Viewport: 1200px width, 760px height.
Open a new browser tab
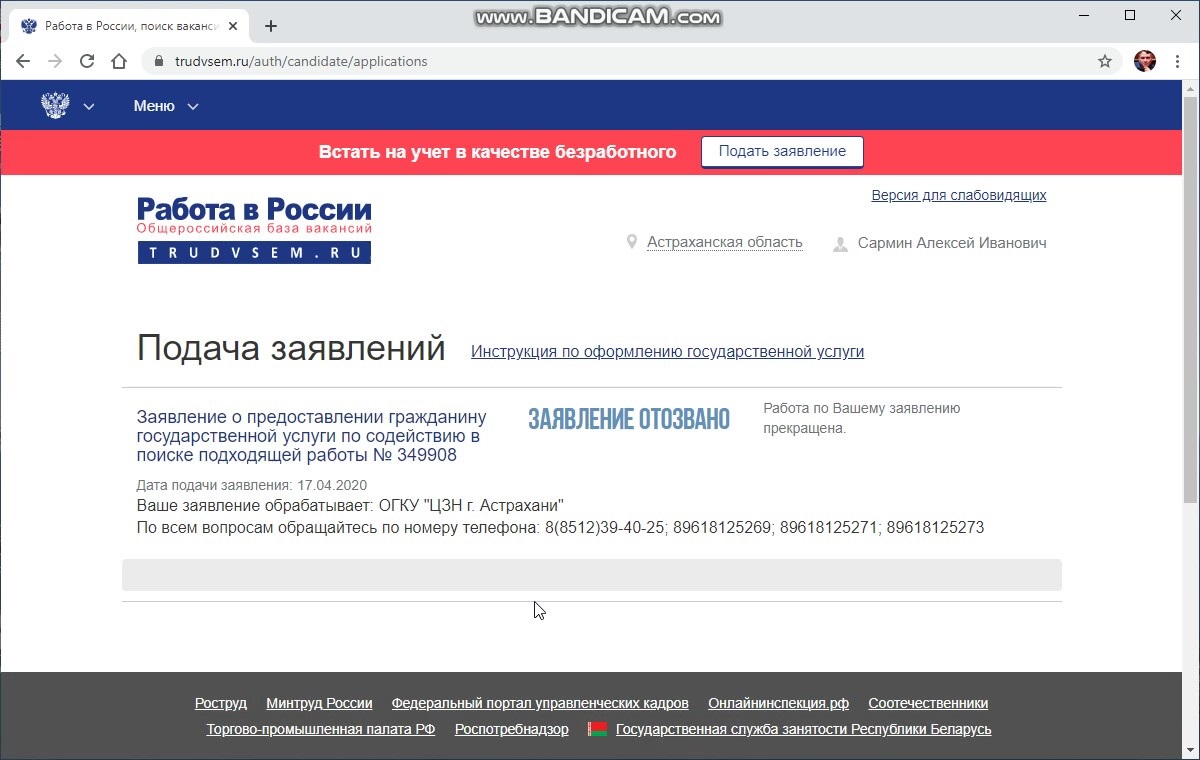tap(270, 26)
